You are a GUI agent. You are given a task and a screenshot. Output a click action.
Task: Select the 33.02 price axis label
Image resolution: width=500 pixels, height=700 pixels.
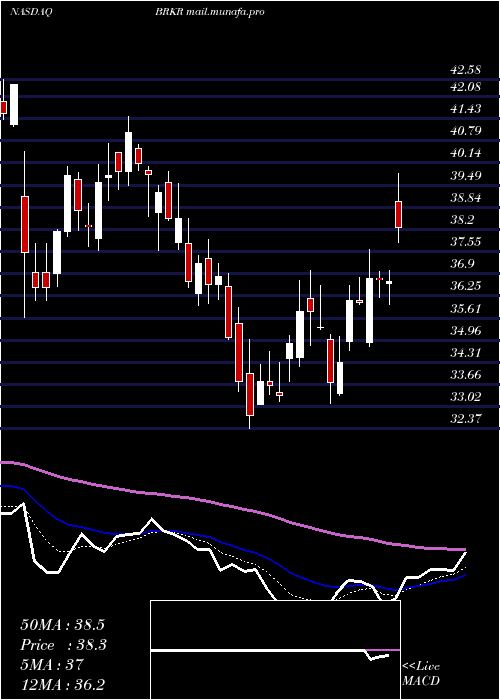465,396
